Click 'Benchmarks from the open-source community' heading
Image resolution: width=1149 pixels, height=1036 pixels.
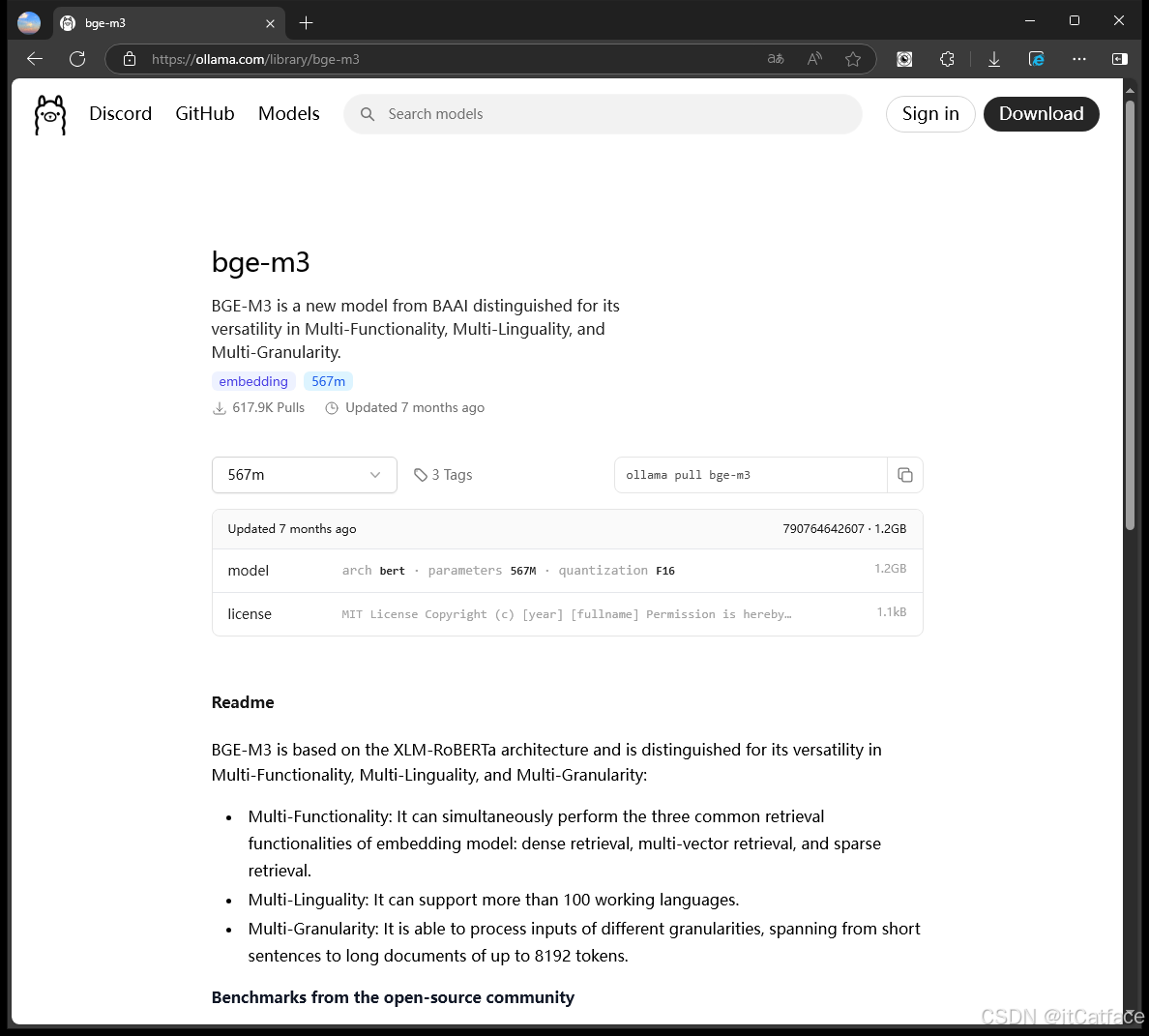tap(393, 998)
